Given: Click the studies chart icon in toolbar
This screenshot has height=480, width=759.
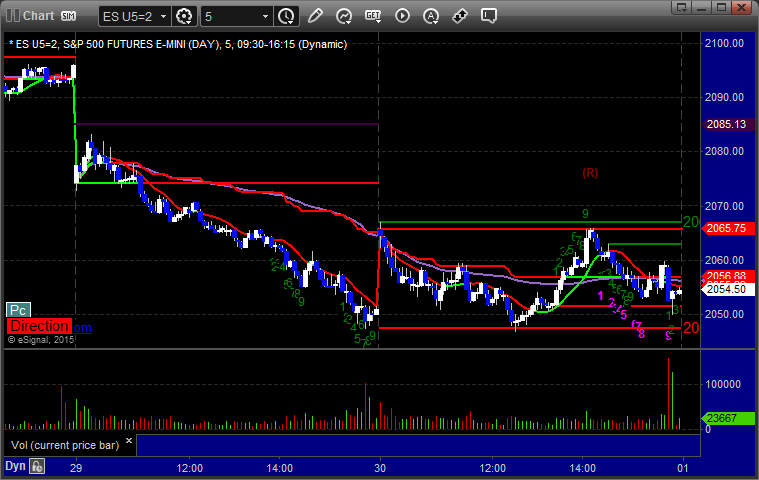Looking at the screenshot, I should coord(344,16).
